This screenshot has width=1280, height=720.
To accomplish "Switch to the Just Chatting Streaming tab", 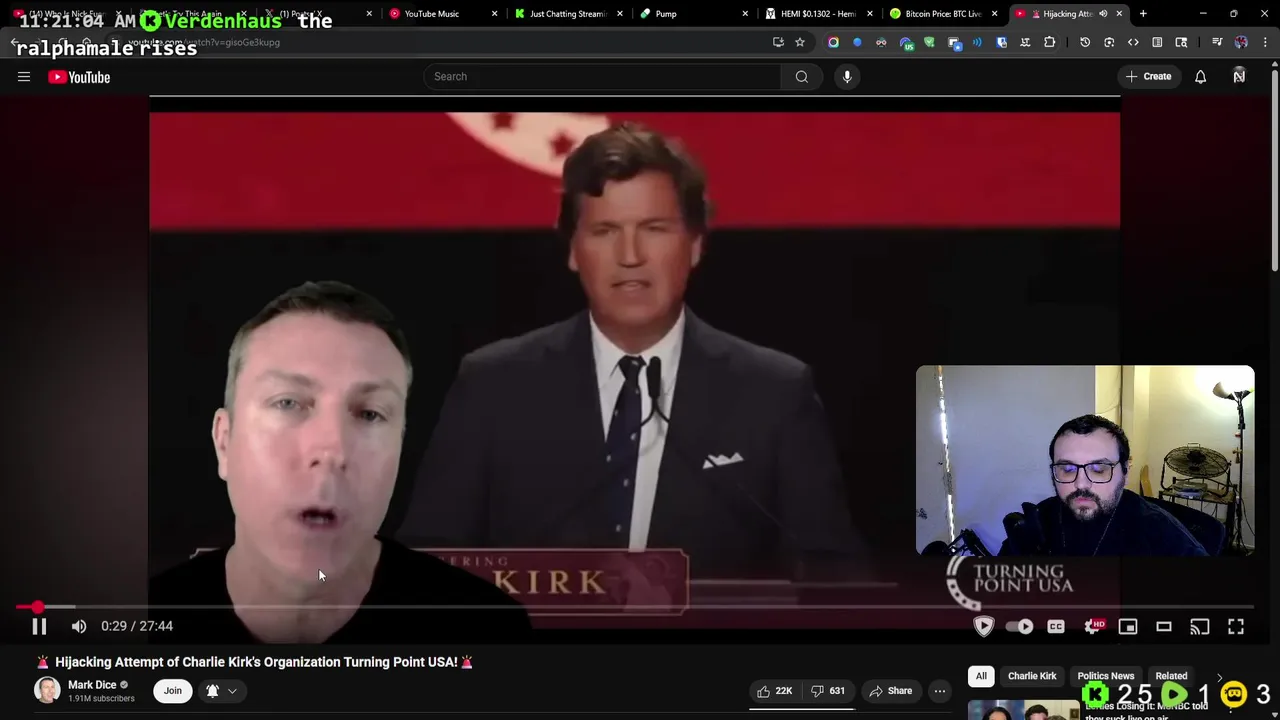I will coord(567,14).
